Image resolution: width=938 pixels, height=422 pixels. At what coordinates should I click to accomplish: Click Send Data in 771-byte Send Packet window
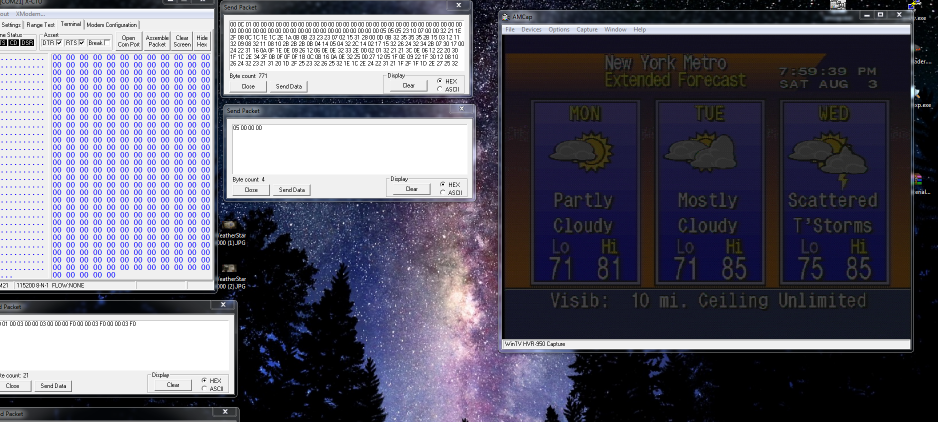(288, 86)
